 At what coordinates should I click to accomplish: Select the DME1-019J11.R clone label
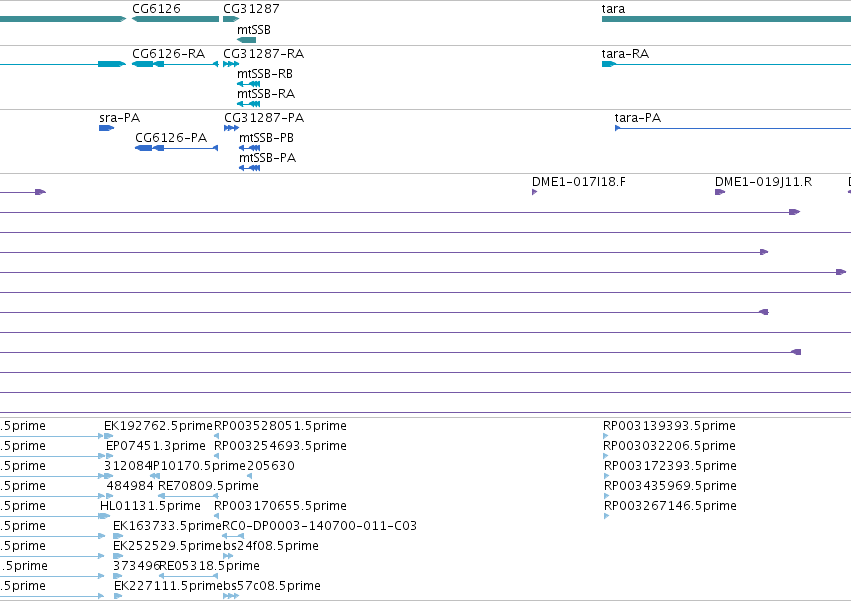coord(764,182)
